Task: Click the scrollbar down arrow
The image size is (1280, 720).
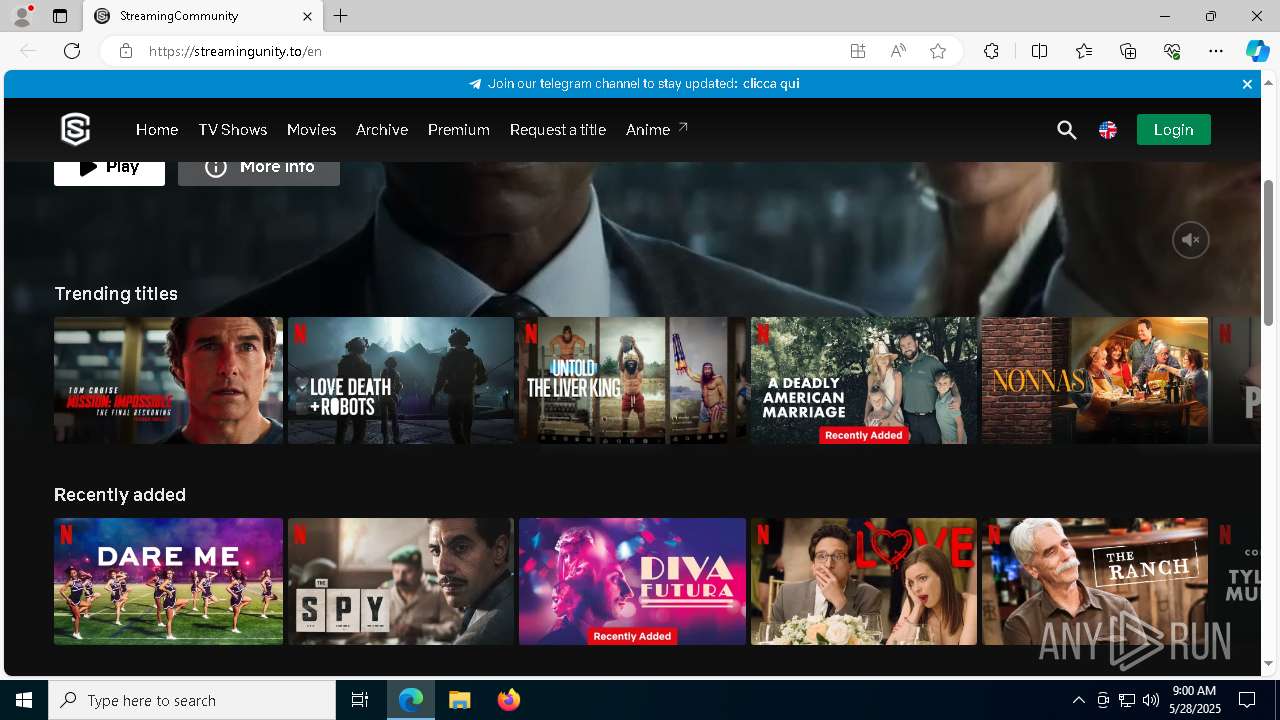Action: coord(1269,664)
